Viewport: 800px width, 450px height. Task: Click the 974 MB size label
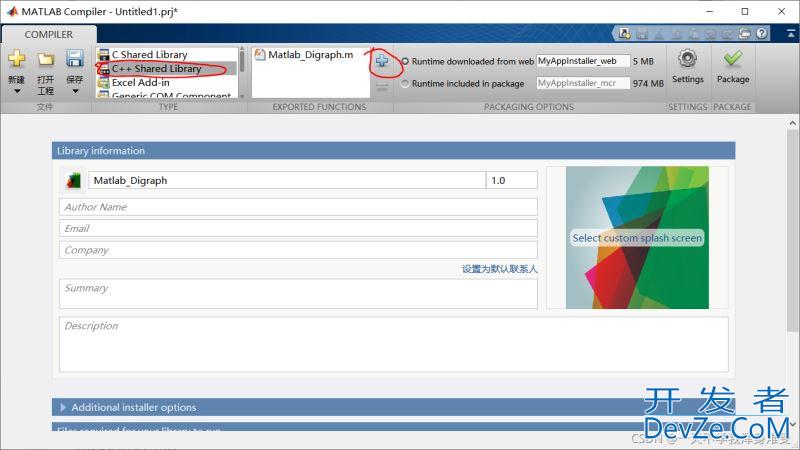click(x=648, y=83)
